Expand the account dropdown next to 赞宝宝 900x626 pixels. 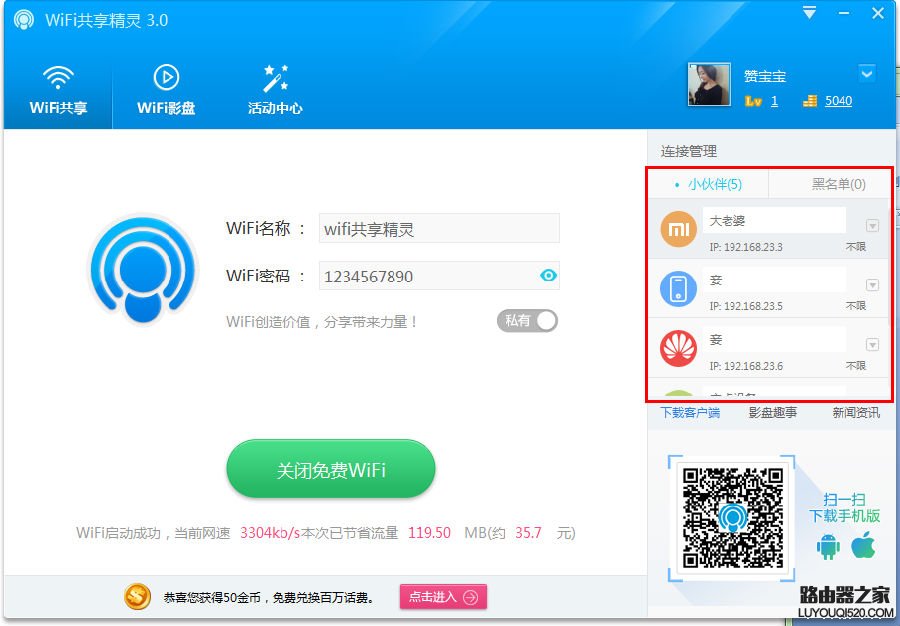coord(867,73)
